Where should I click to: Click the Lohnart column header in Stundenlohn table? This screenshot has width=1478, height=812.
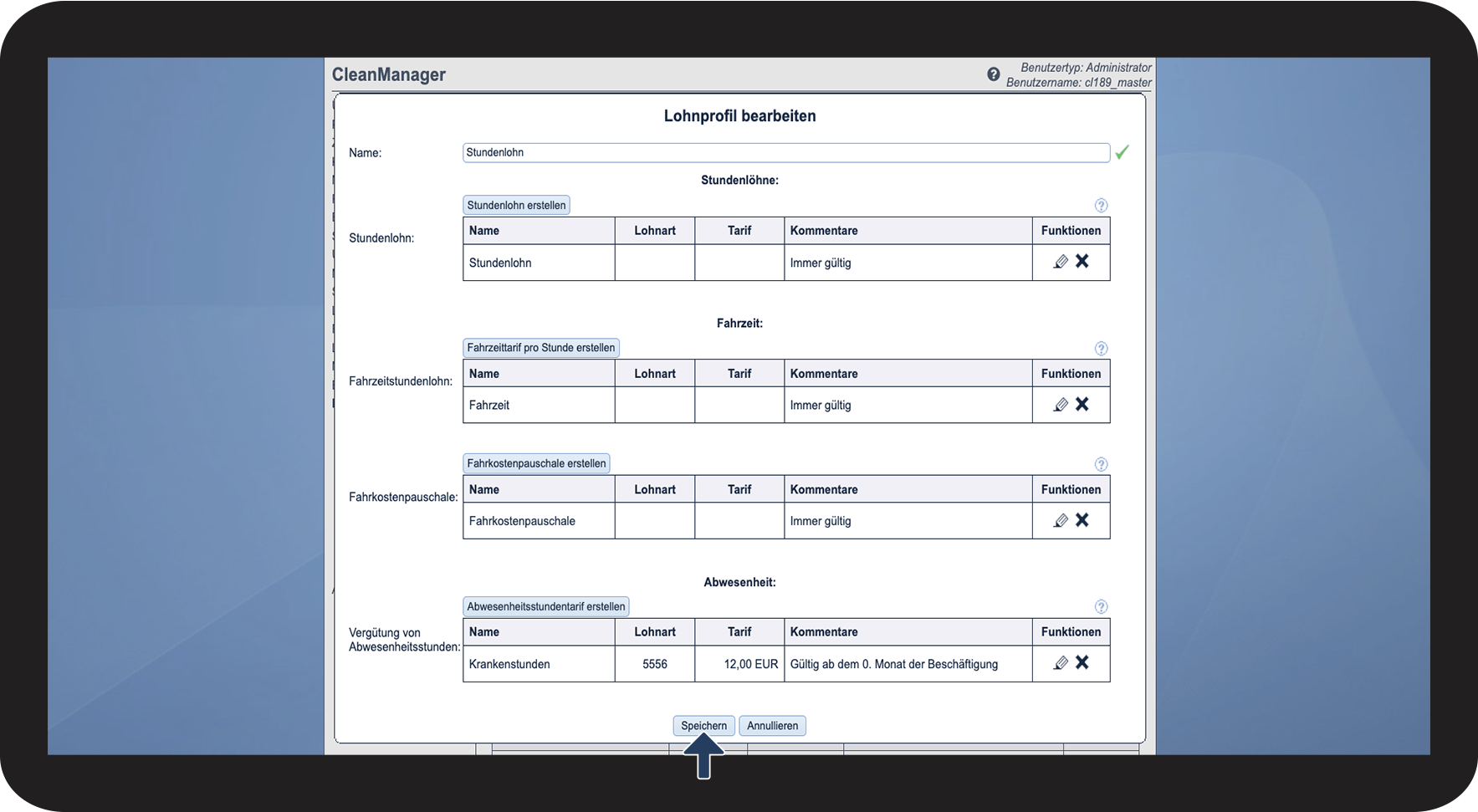click(655, 231)
